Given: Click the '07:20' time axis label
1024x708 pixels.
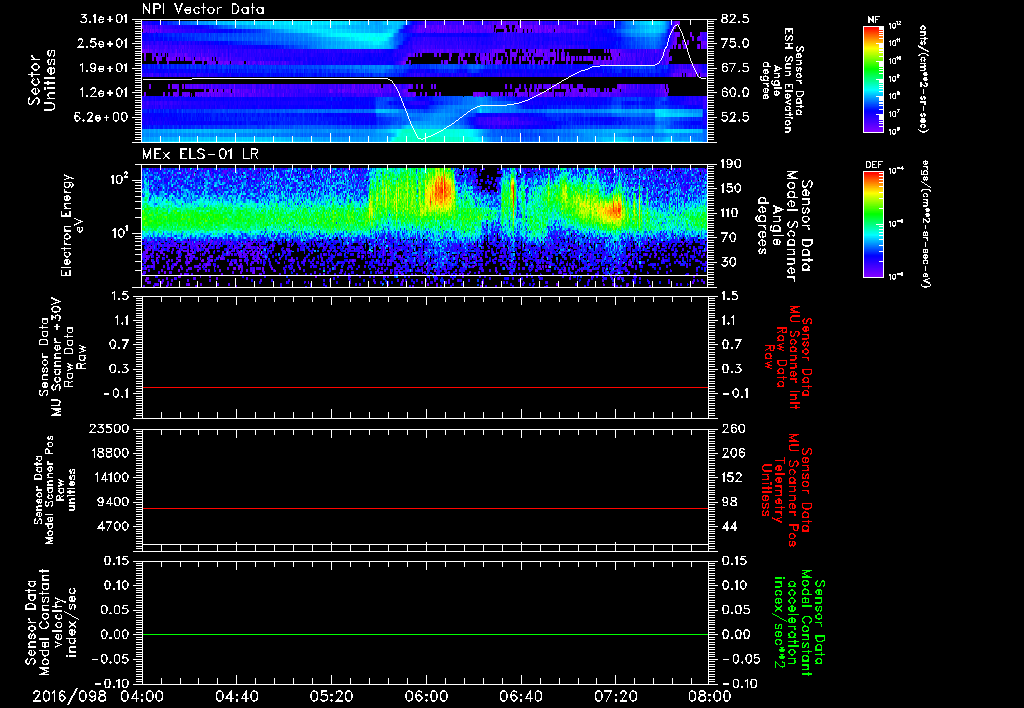Looking at the screenshot, I should coord(615,696).
